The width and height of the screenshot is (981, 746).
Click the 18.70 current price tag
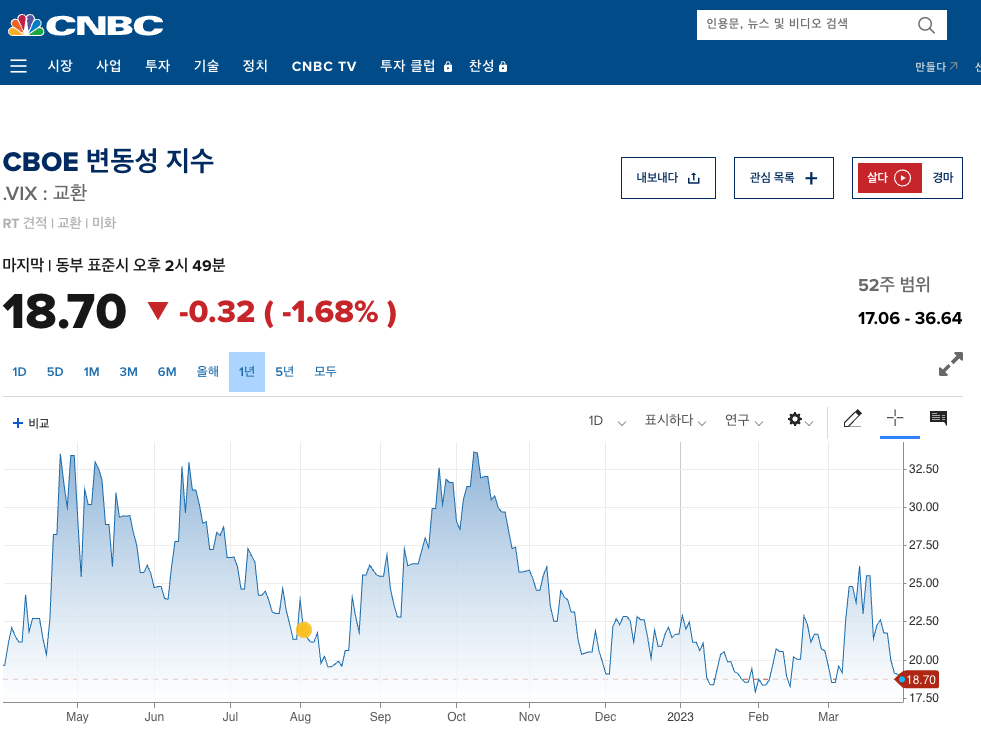918,680
